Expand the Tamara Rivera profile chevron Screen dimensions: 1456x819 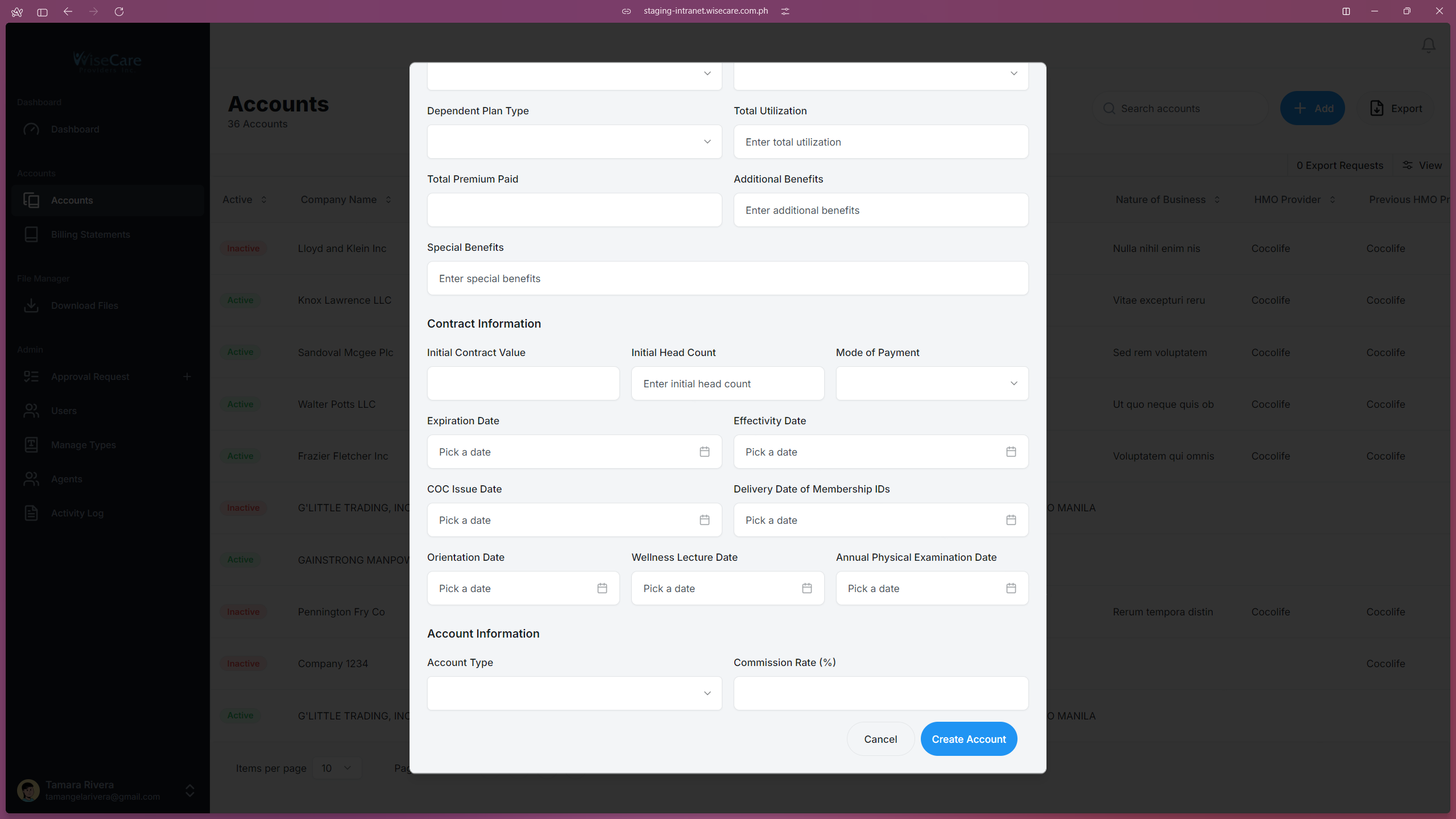pyautogui.click(x=189, y=791)
